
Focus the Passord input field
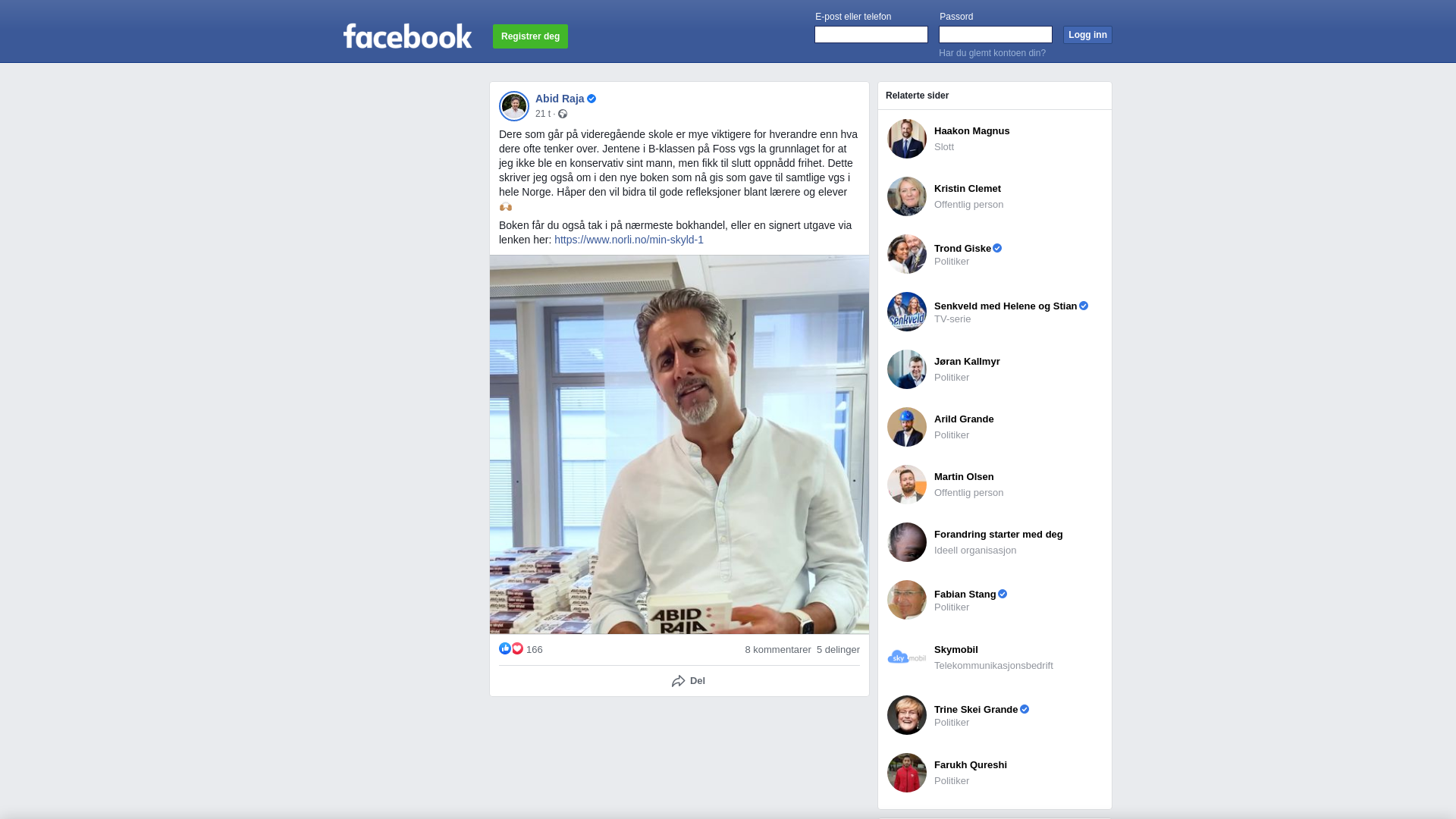coord(996,35)
